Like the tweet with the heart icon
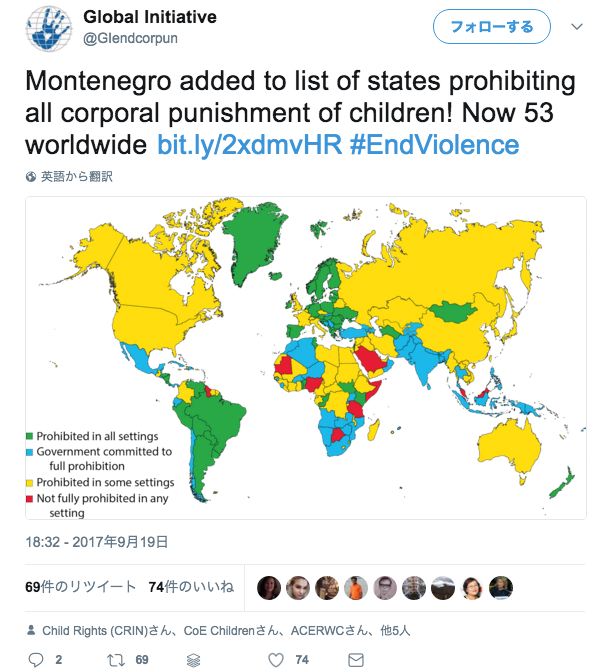Image resolution: width=602 pixels, height=672 pixels. pyautogui.click(x=276, y=660)
